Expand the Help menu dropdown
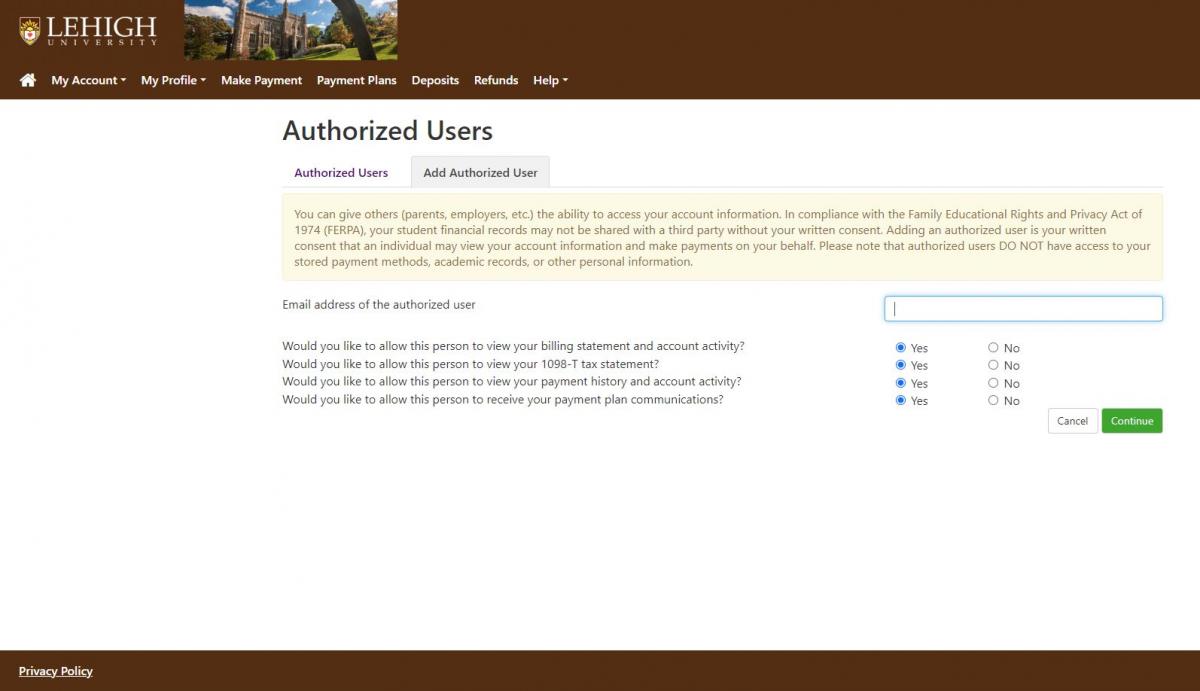The width and height of the screenshot is (1200, 691). (x=550, y=80)
